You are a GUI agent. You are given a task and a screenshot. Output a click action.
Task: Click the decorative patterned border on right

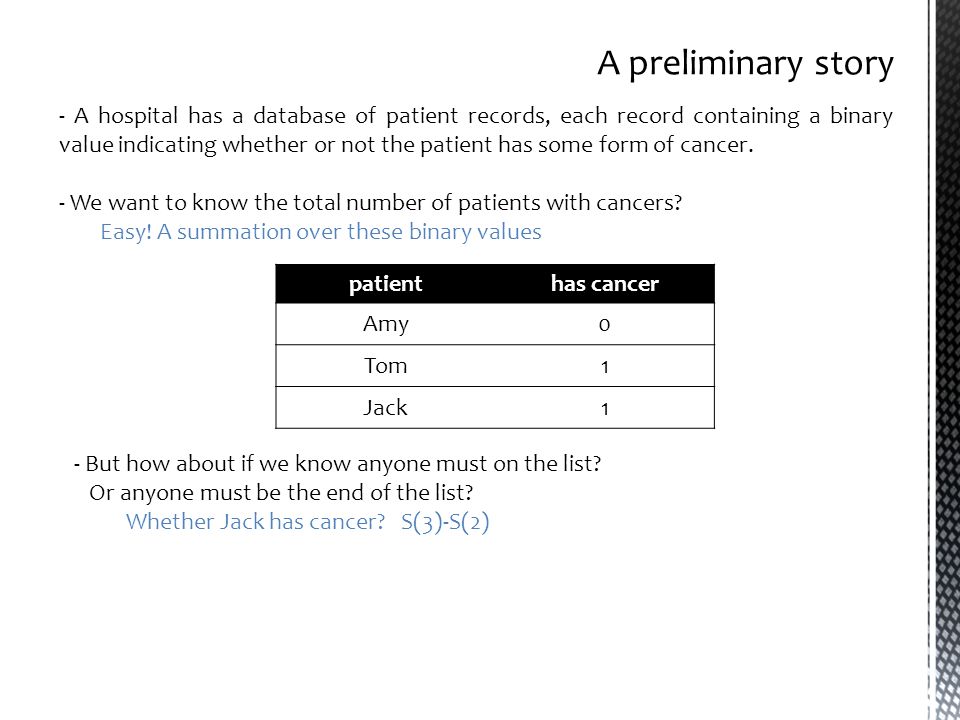pos(944,360)
